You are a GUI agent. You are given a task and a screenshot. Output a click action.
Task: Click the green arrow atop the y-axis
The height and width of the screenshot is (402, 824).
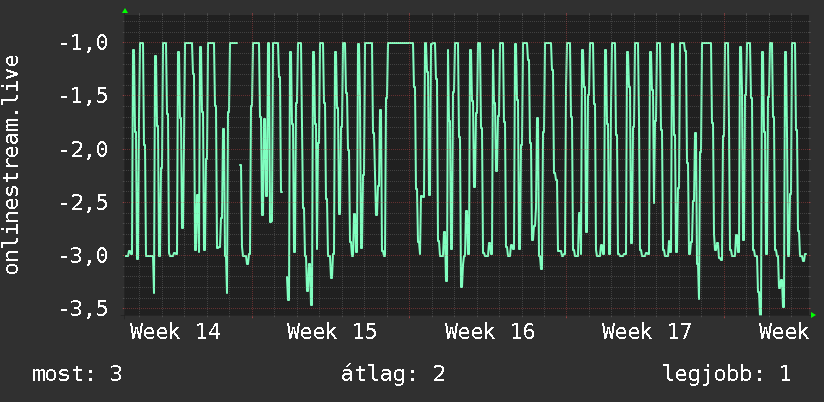(x=125, y=11)
